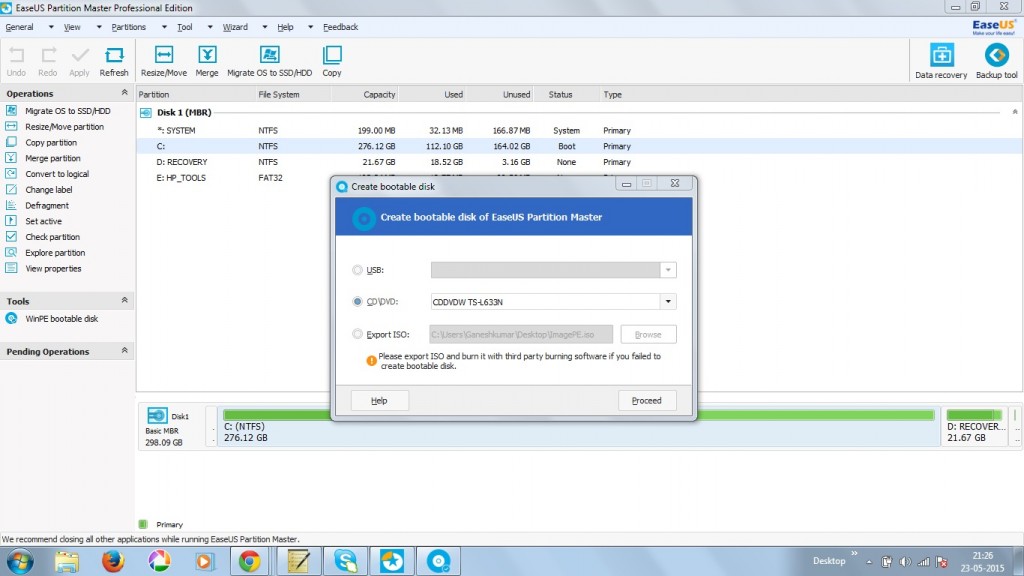Open the Help menu in menu bar
Viewport: 1024px width, 576px height.
(x=285, y=27)
